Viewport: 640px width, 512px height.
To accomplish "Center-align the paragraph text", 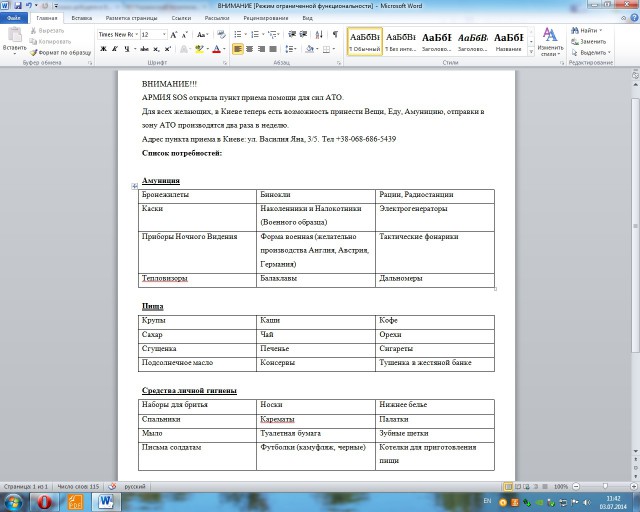I will (x=250, y=48).
